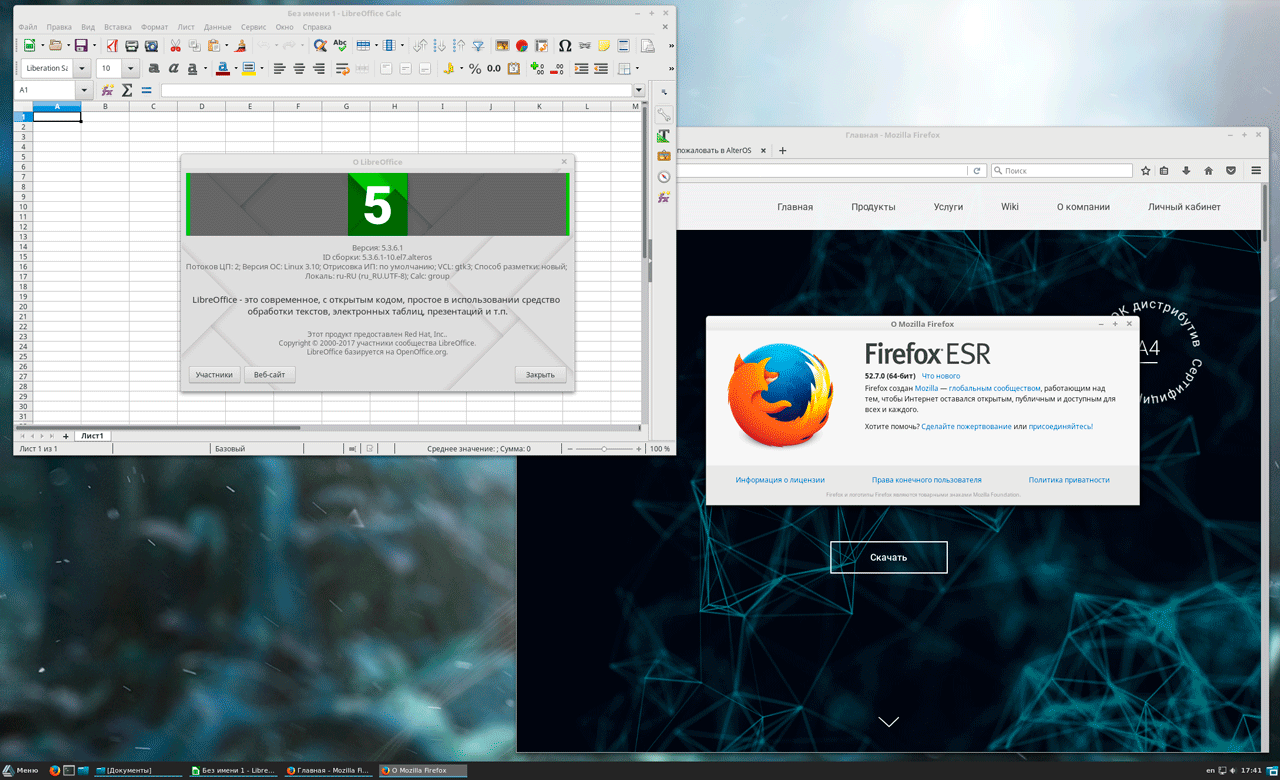The width and height of the screenshot is (1280, 780).
Task: Toggle Center Horizontally alignment
Action: click(x=299, y=69)
